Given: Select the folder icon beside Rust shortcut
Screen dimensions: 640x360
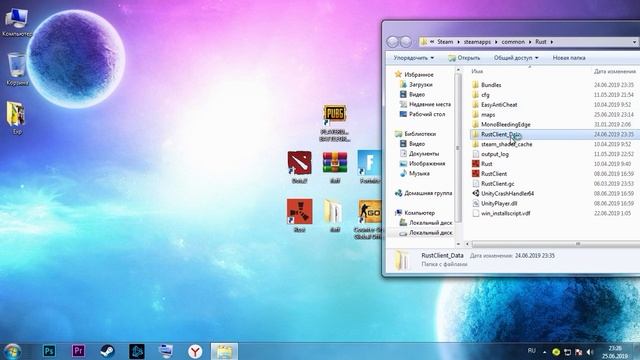Looking at the screenshot, I should (335, 215).
